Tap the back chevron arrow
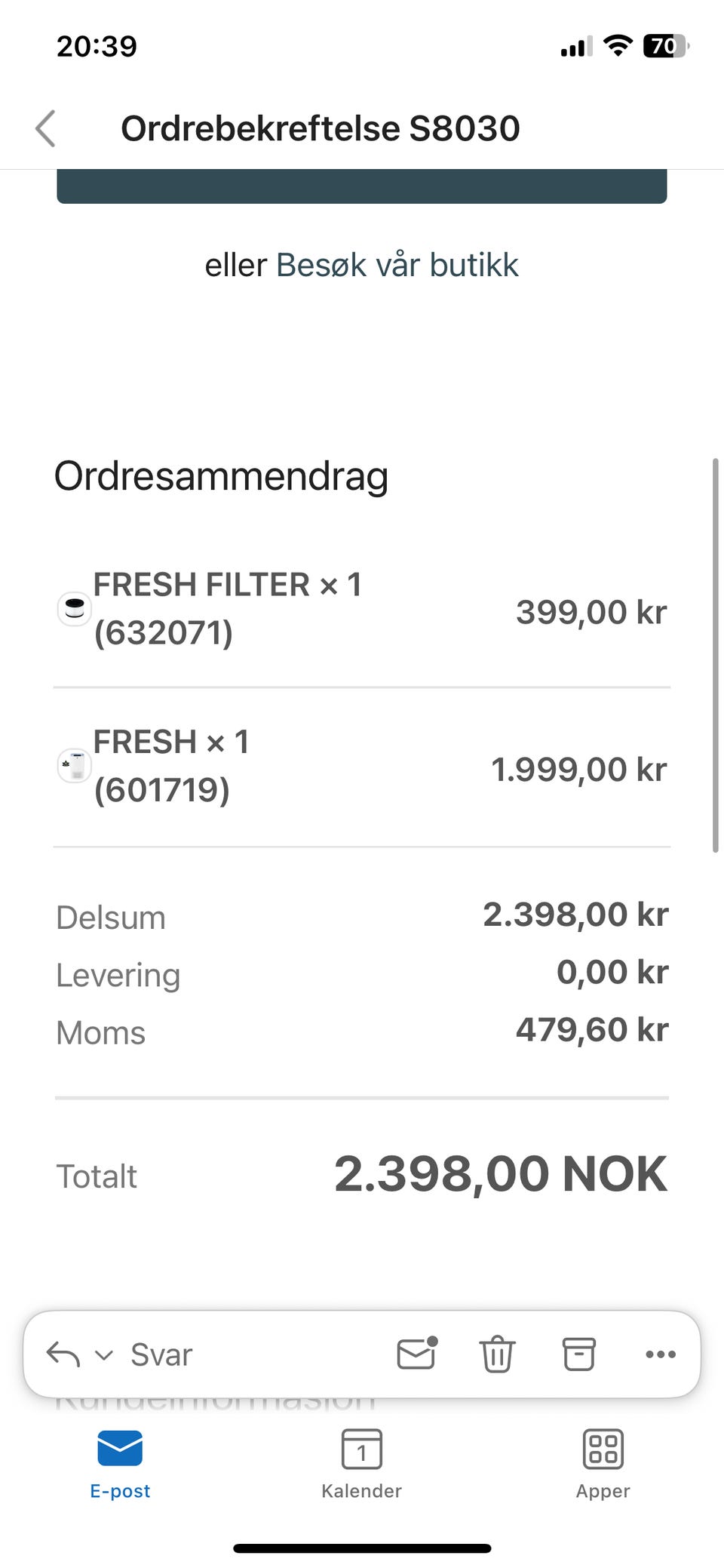Screen dimensions: 724x1568 [x=46, y=128]
